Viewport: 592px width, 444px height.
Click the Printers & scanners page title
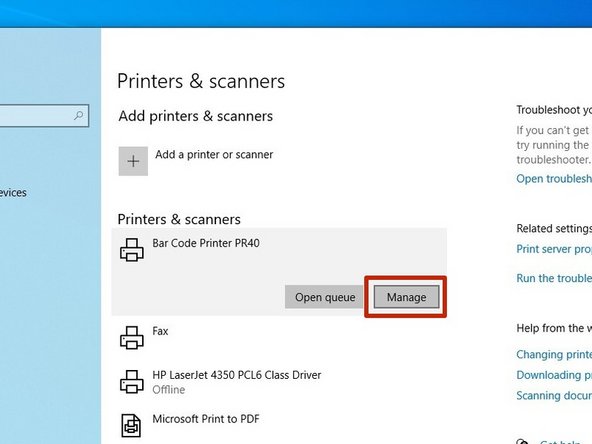pos(201,81)
